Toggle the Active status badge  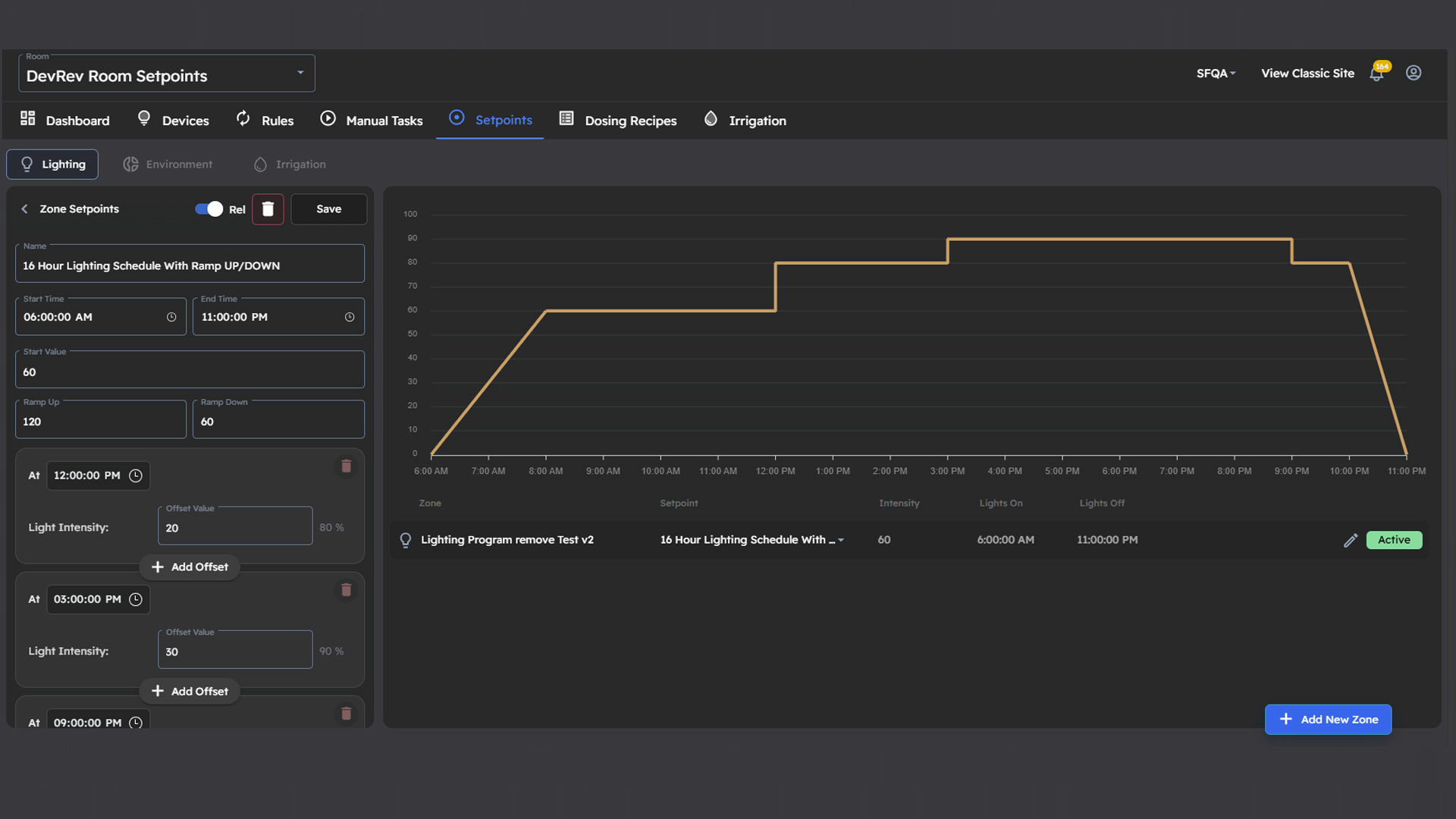pos(1394,540)
